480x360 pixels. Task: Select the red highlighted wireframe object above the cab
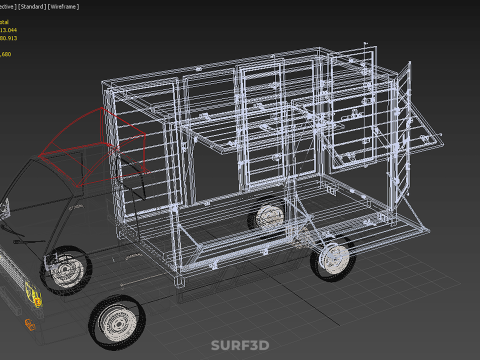click(93, 148)
